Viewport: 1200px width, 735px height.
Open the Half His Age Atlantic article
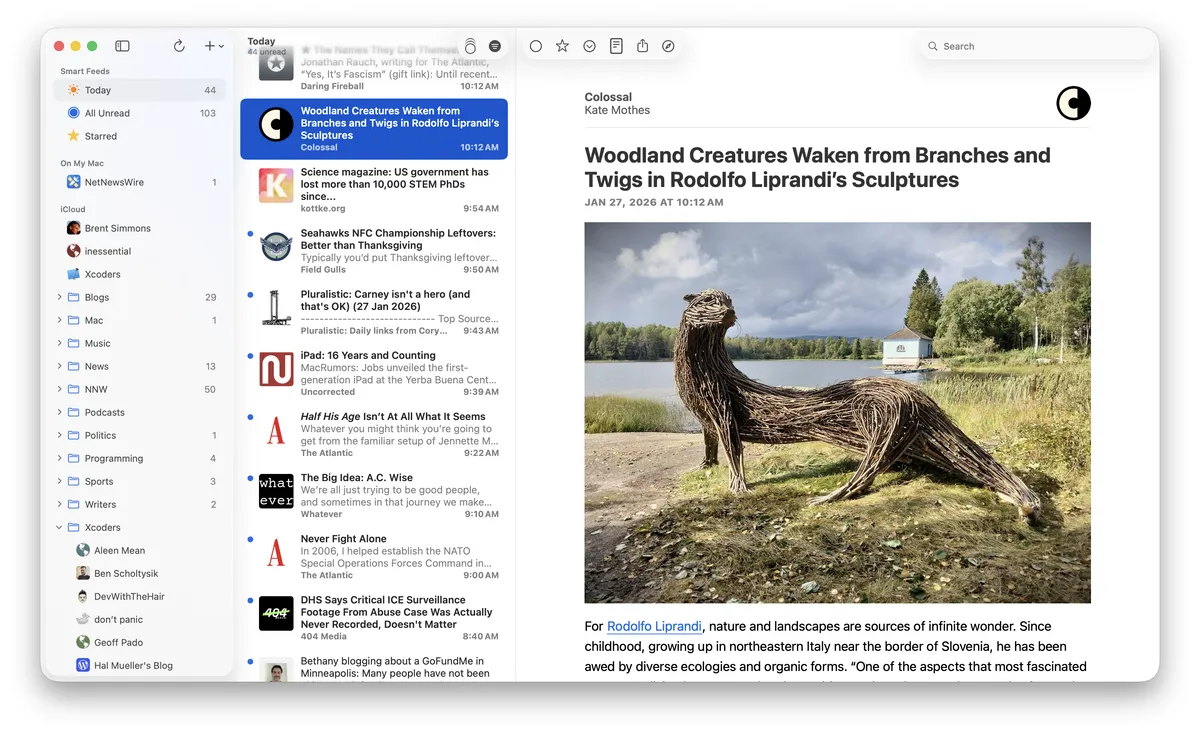pos(374,434)
